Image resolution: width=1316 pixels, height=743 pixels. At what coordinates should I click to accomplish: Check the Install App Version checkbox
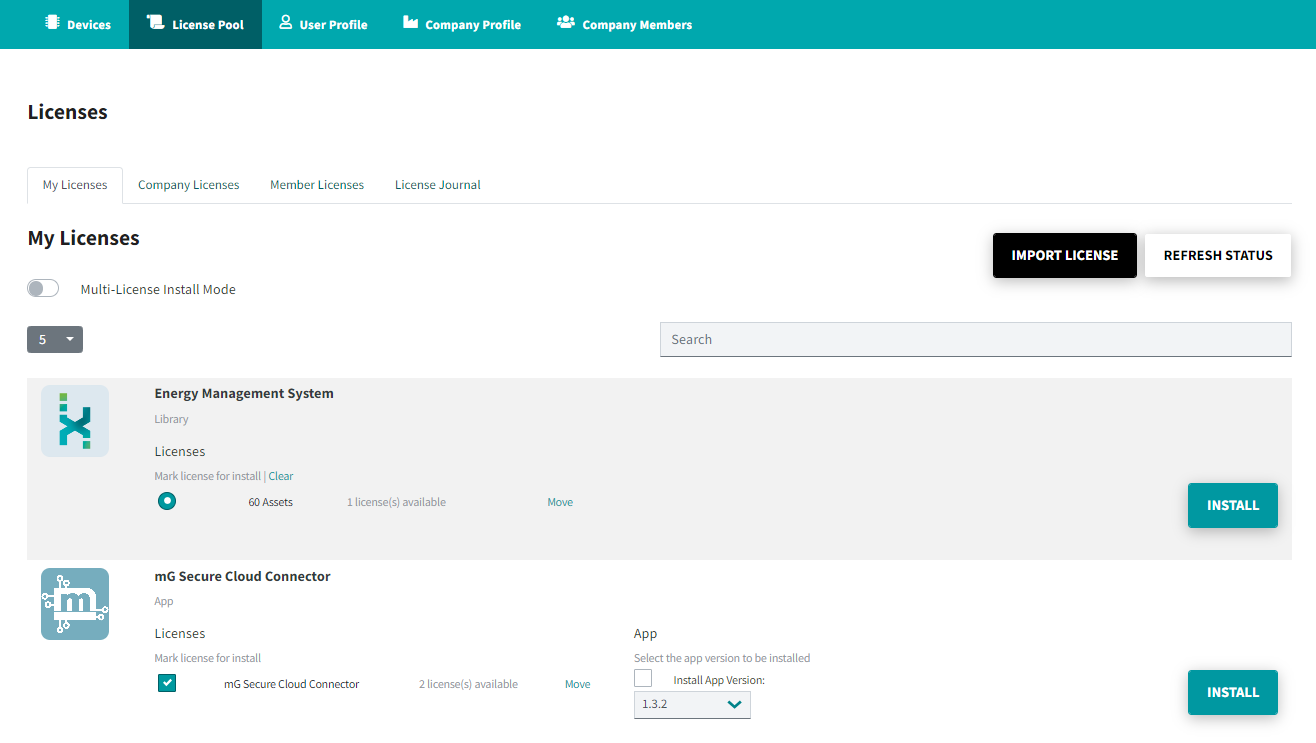(643, 679)
